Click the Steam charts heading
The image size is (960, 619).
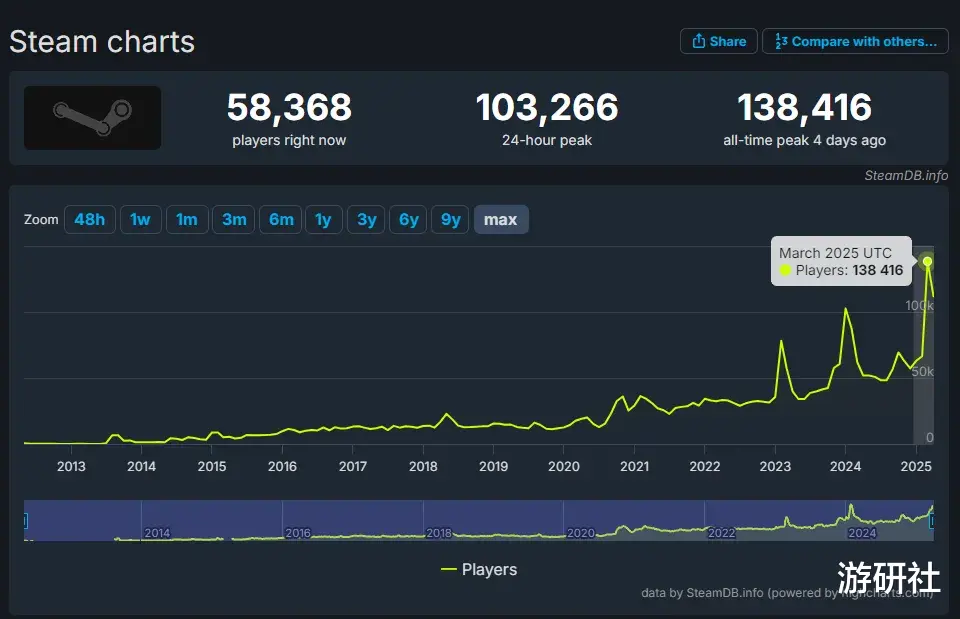102,42
